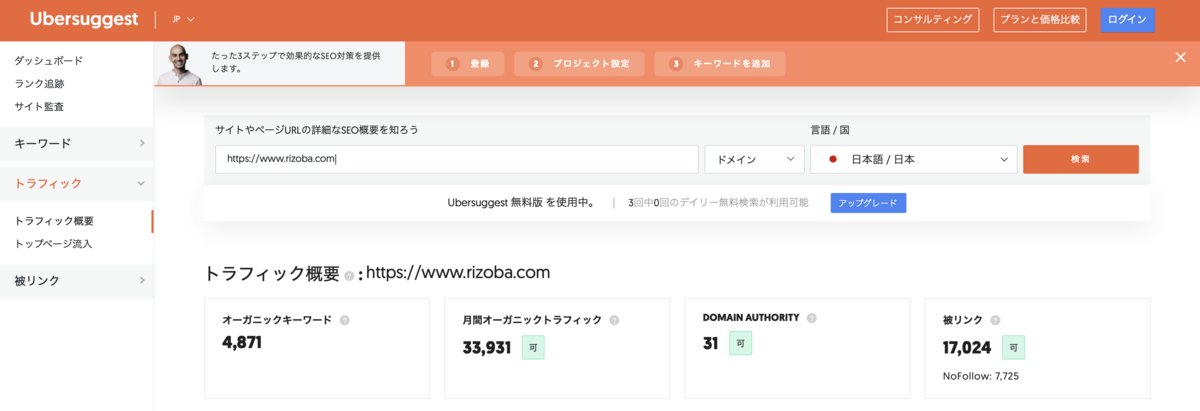Click the presenter avatar in banner
Viewport: 1200px width, 411px height.
point(179,63)
